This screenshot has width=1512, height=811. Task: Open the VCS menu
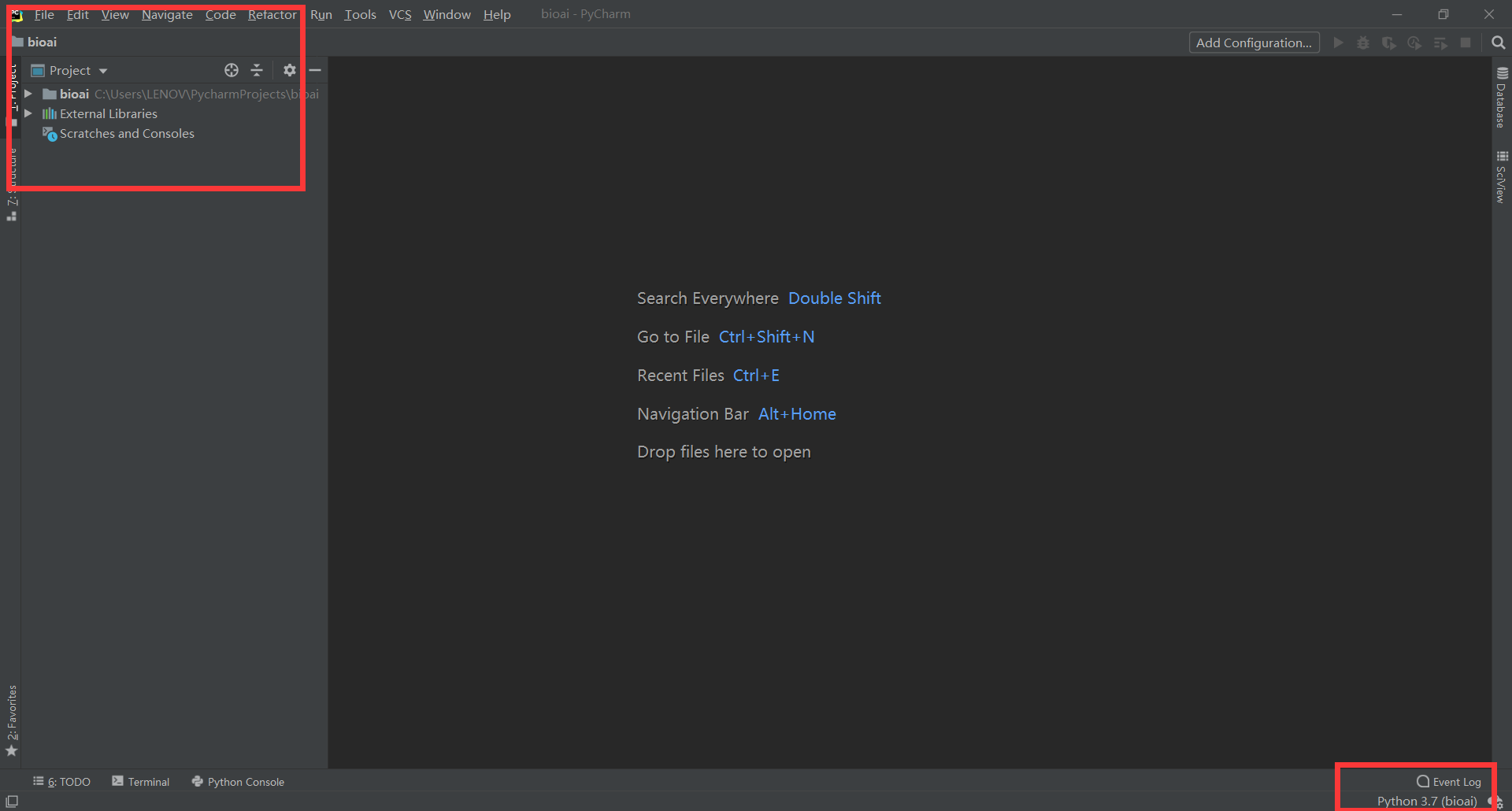click(400, 14)
